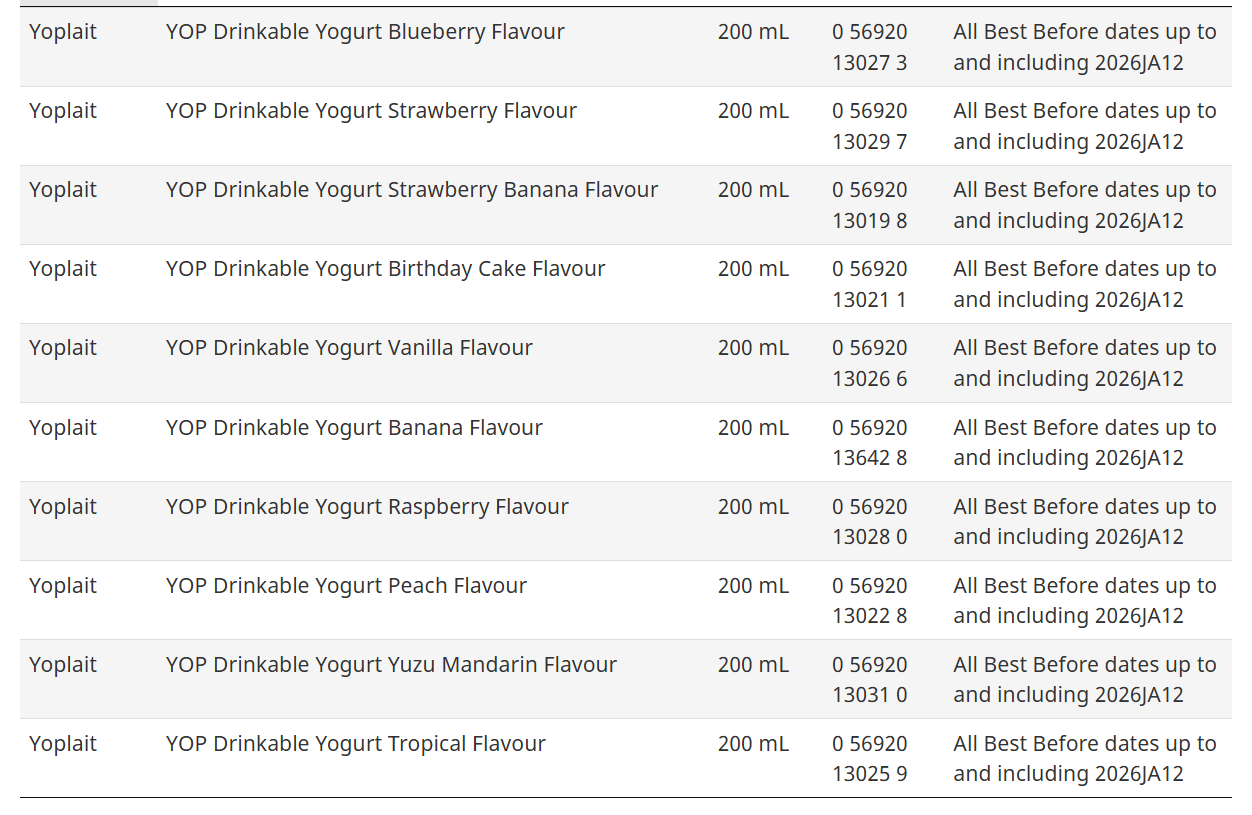Click the Peach Flavour product name
1252x815 pixels.
(346, 586)
